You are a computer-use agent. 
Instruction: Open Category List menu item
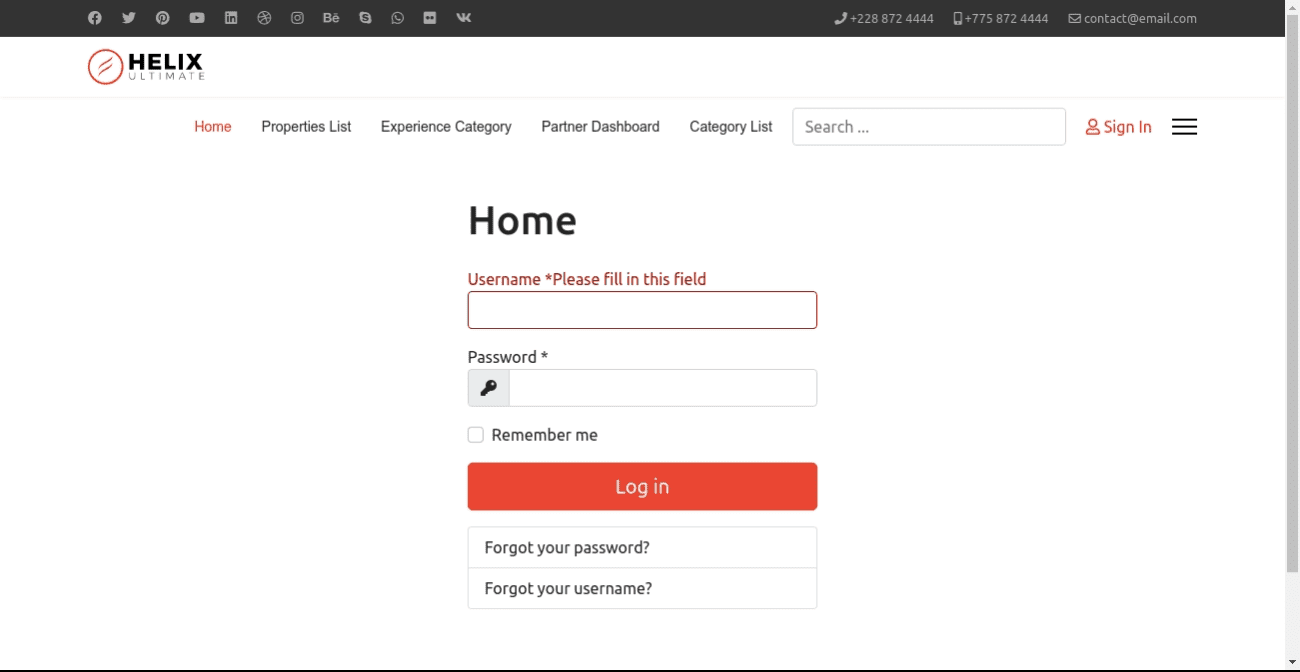pyautogui.click(x=731, y=127)
